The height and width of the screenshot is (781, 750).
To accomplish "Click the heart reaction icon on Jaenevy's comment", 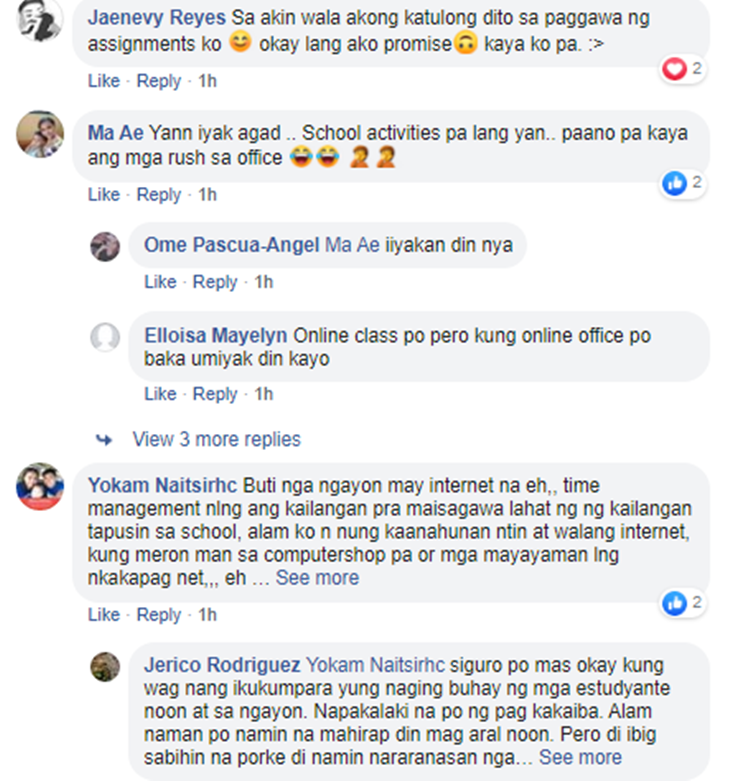I will click(674, 69).
